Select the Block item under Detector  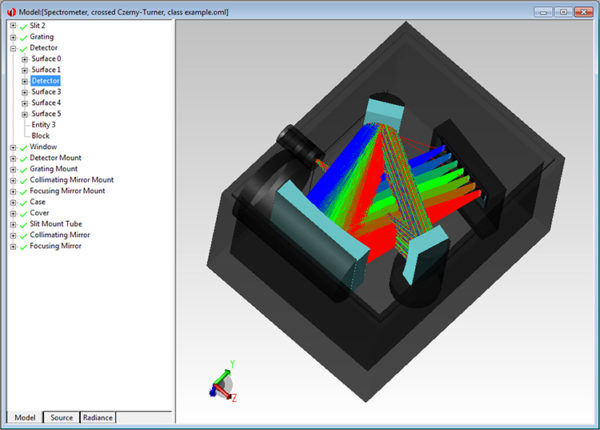pyautogui.click(x=40, y=135)
